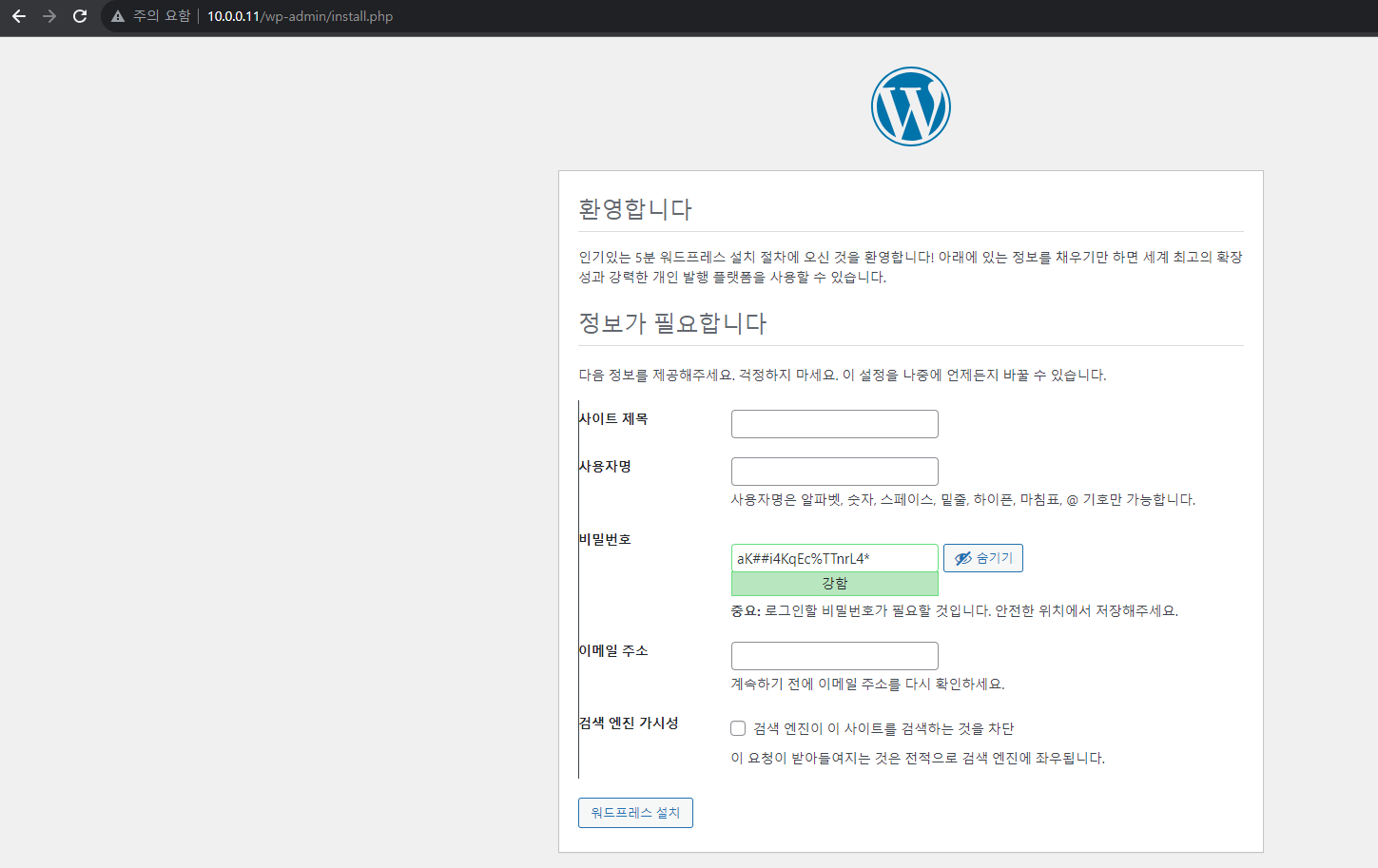Click the 이메일 주소 label
This screenshot has height=868, width=1378.
(613, 650)
